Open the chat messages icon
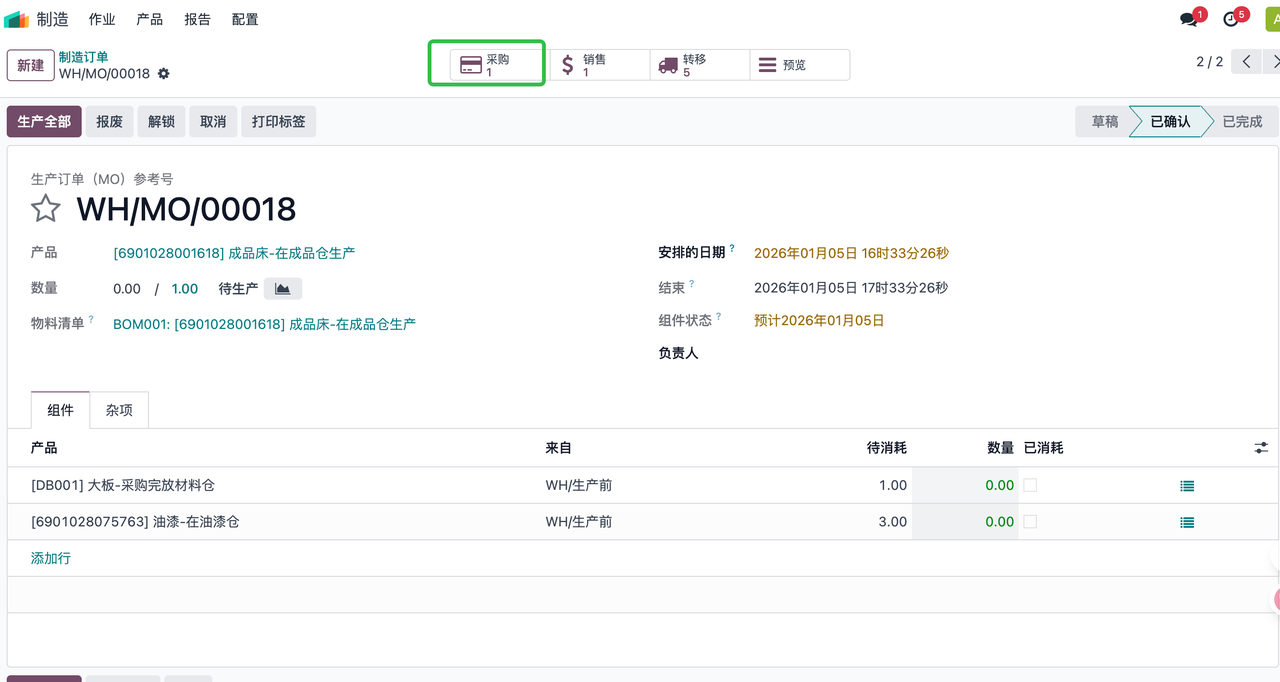1280x682 pixels. click(x=1190, y=19)
